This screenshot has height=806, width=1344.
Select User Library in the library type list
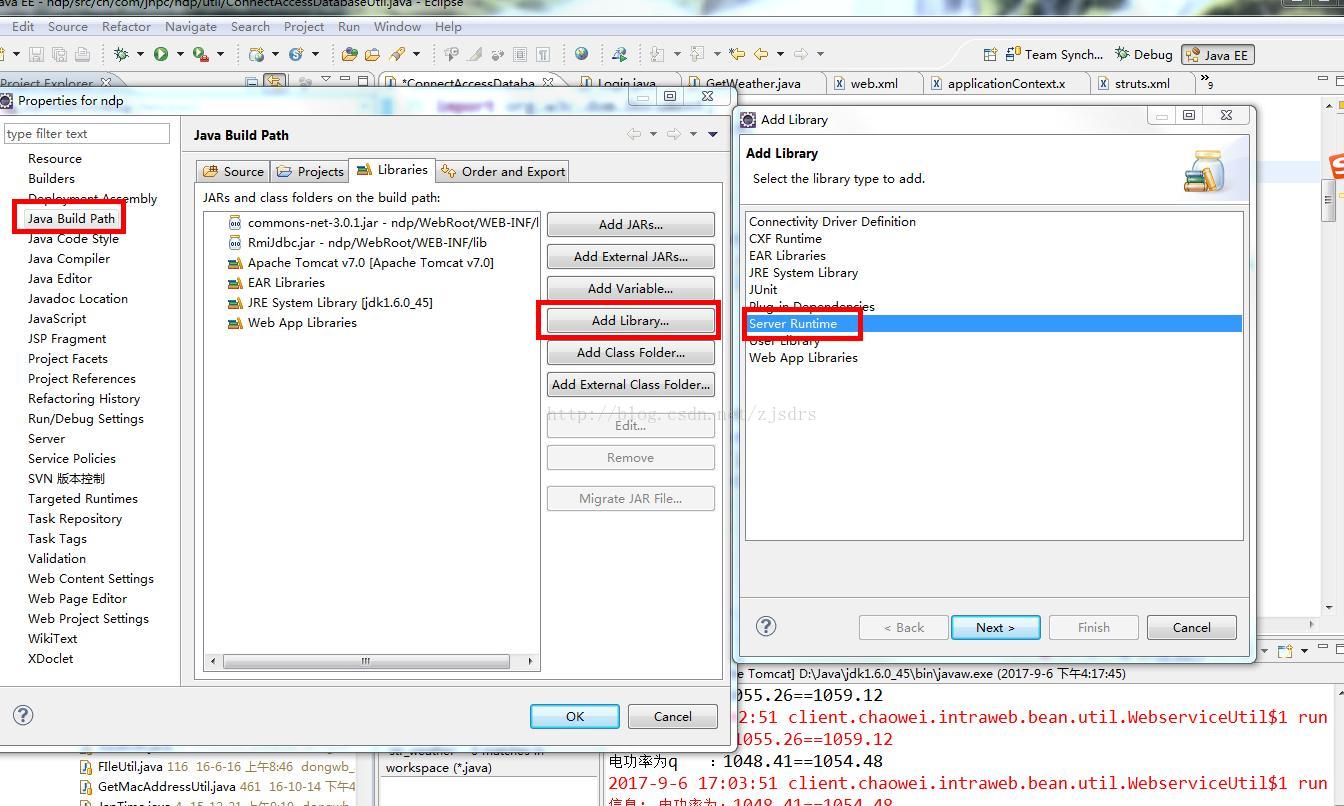[784, 340]
